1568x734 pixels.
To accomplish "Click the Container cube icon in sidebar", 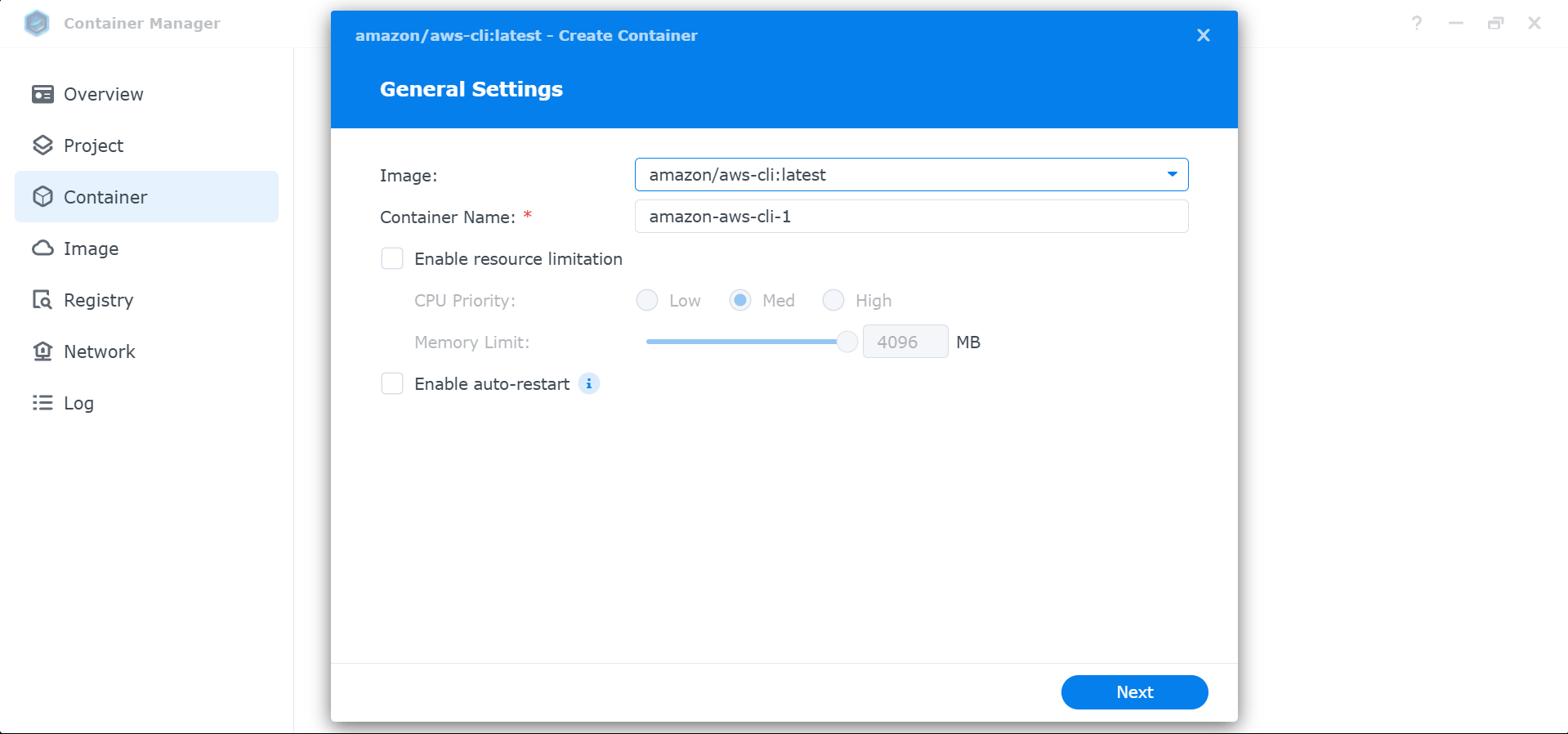I will coord(42,197).
